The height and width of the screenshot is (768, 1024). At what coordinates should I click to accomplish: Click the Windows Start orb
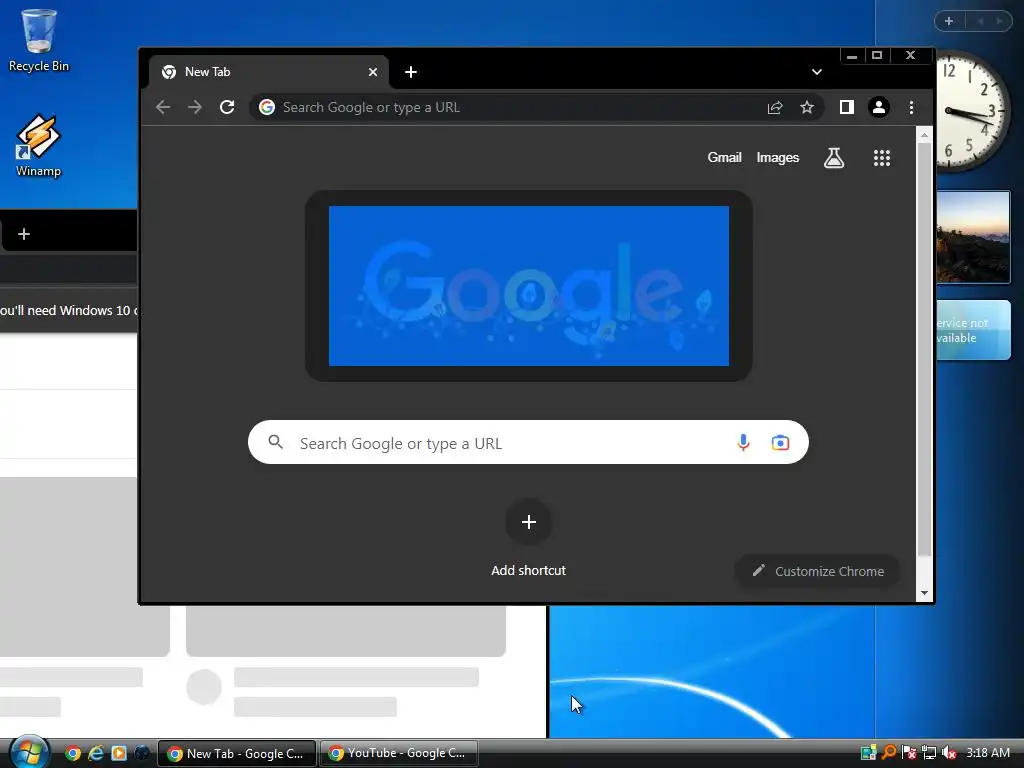click(29, 752)
